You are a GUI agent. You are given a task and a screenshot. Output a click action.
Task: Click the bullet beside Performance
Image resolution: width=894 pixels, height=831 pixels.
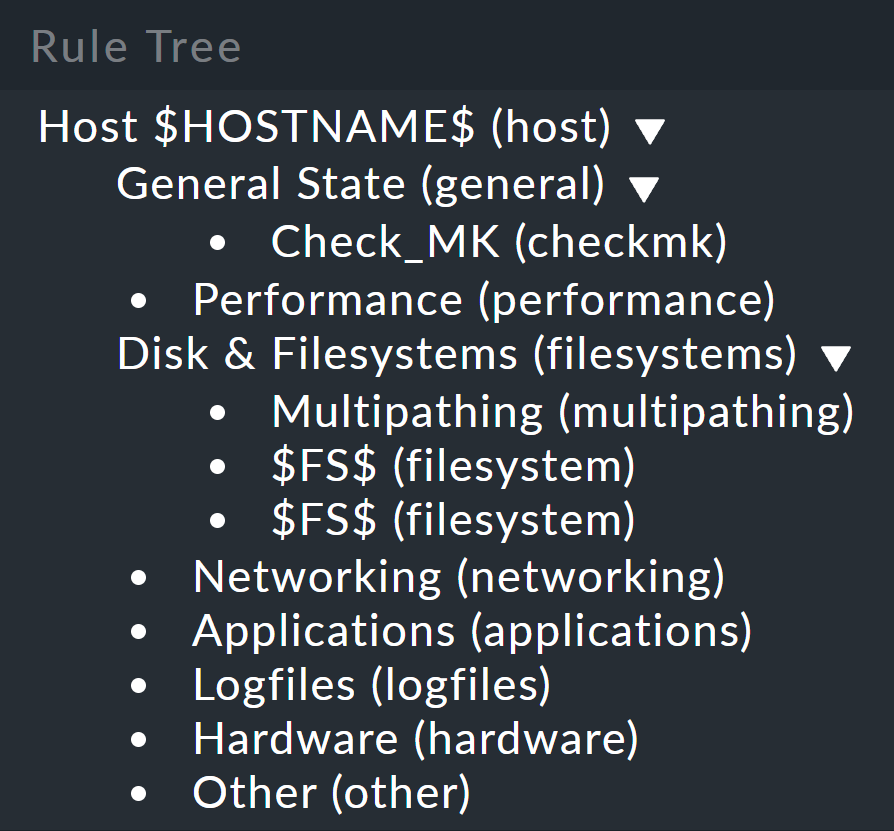click(x=137, y=299)
